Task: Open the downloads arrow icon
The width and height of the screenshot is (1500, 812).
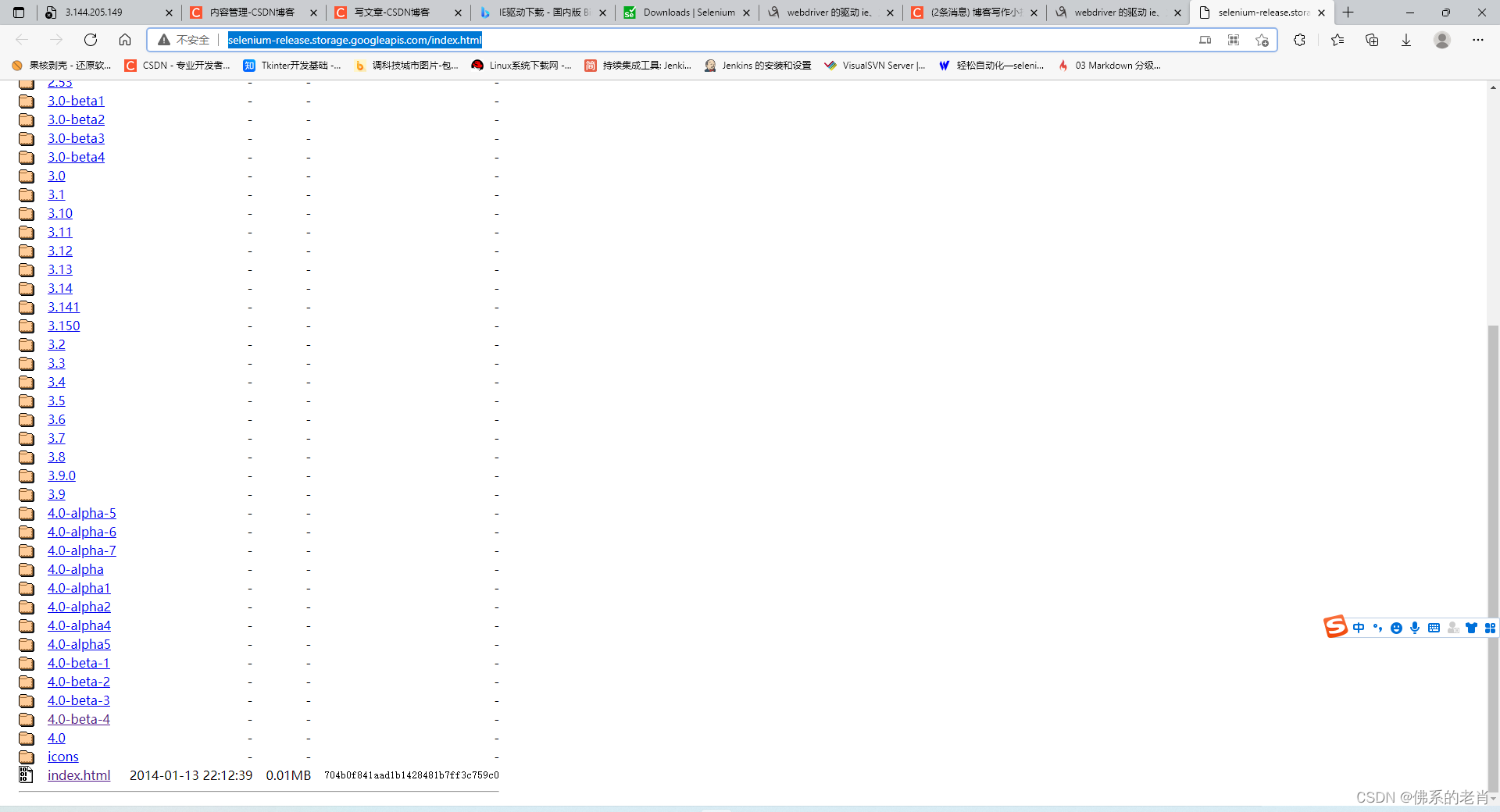Action: 1406,40
